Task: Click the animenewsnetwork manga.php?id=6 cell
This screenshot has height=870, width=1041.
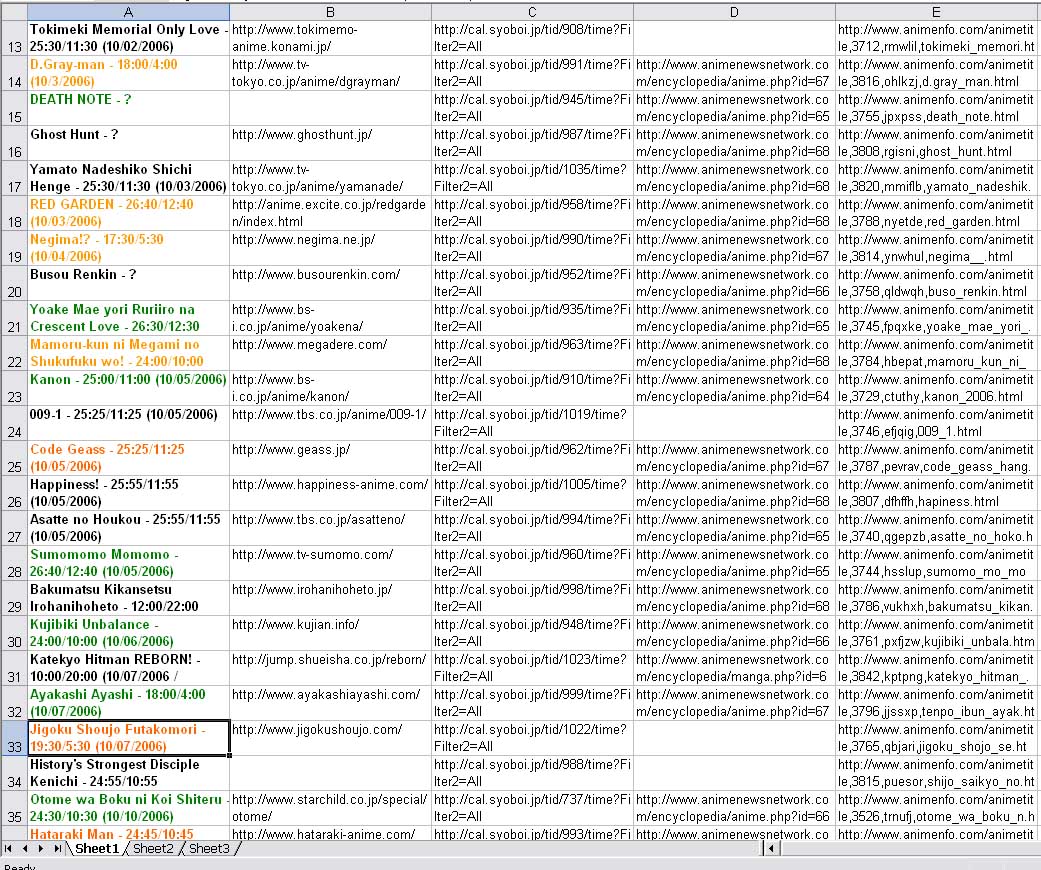Action: pyautogui.click(x=734, y=668)
